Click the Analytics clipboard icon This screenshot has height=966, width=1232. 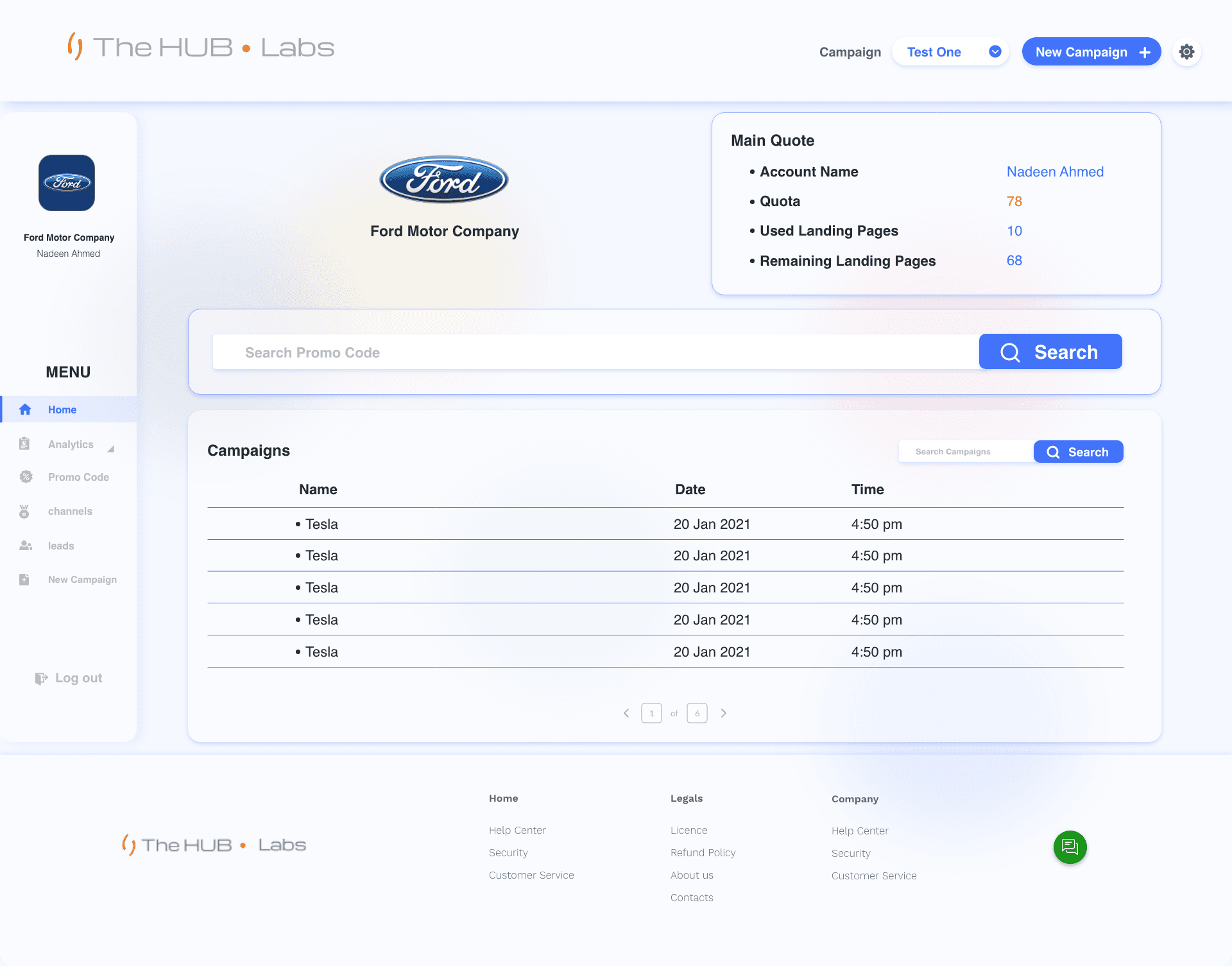coord(24,444)
